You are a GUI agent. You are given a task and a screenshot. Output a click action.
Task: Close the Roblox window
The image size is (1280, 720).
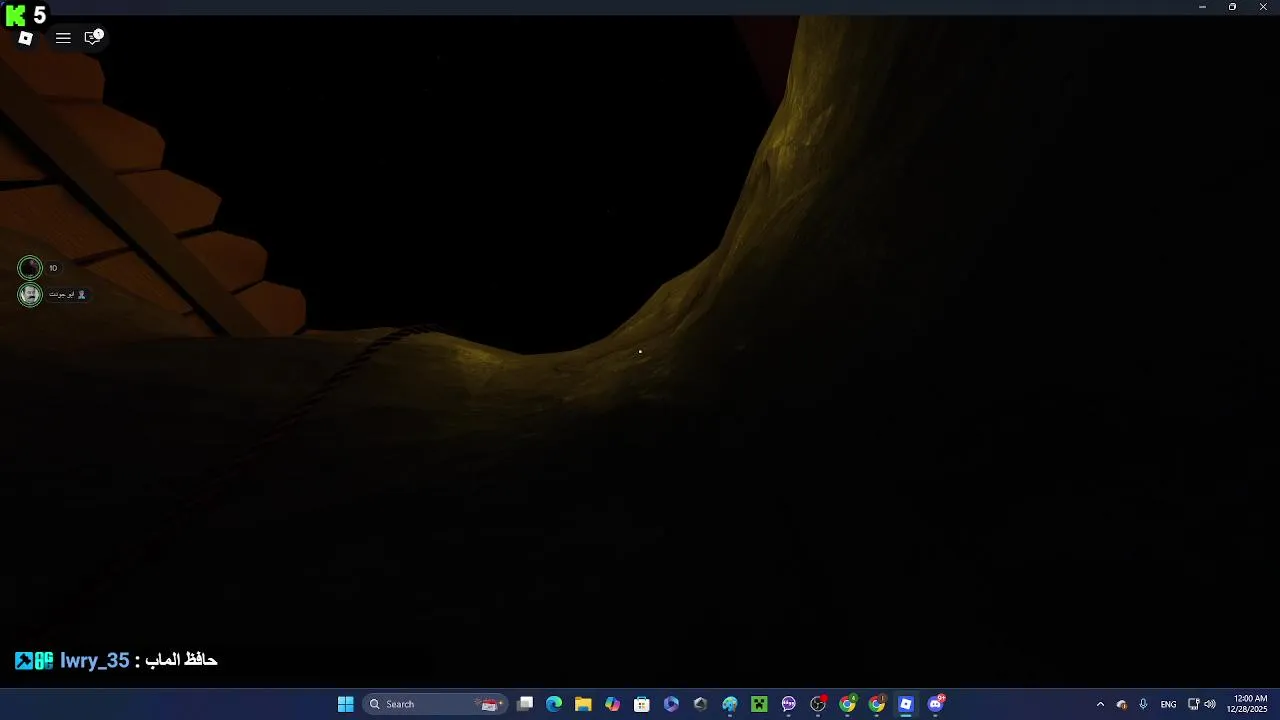click(1263, 7)
